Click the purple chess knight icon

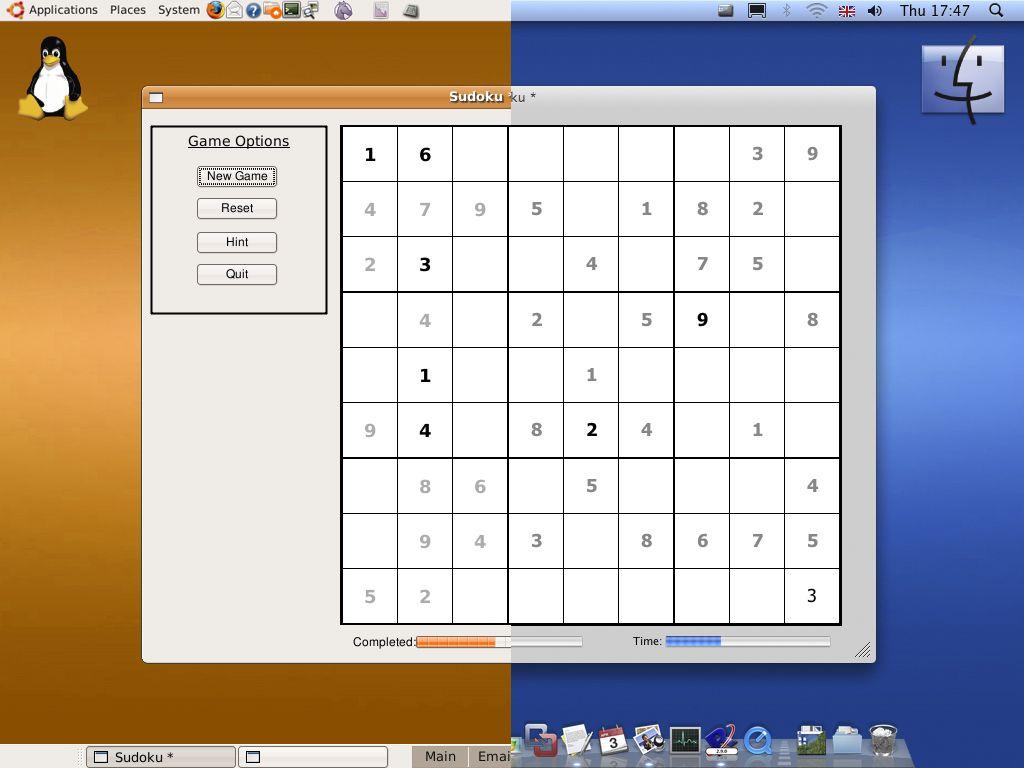pos(344,10)
